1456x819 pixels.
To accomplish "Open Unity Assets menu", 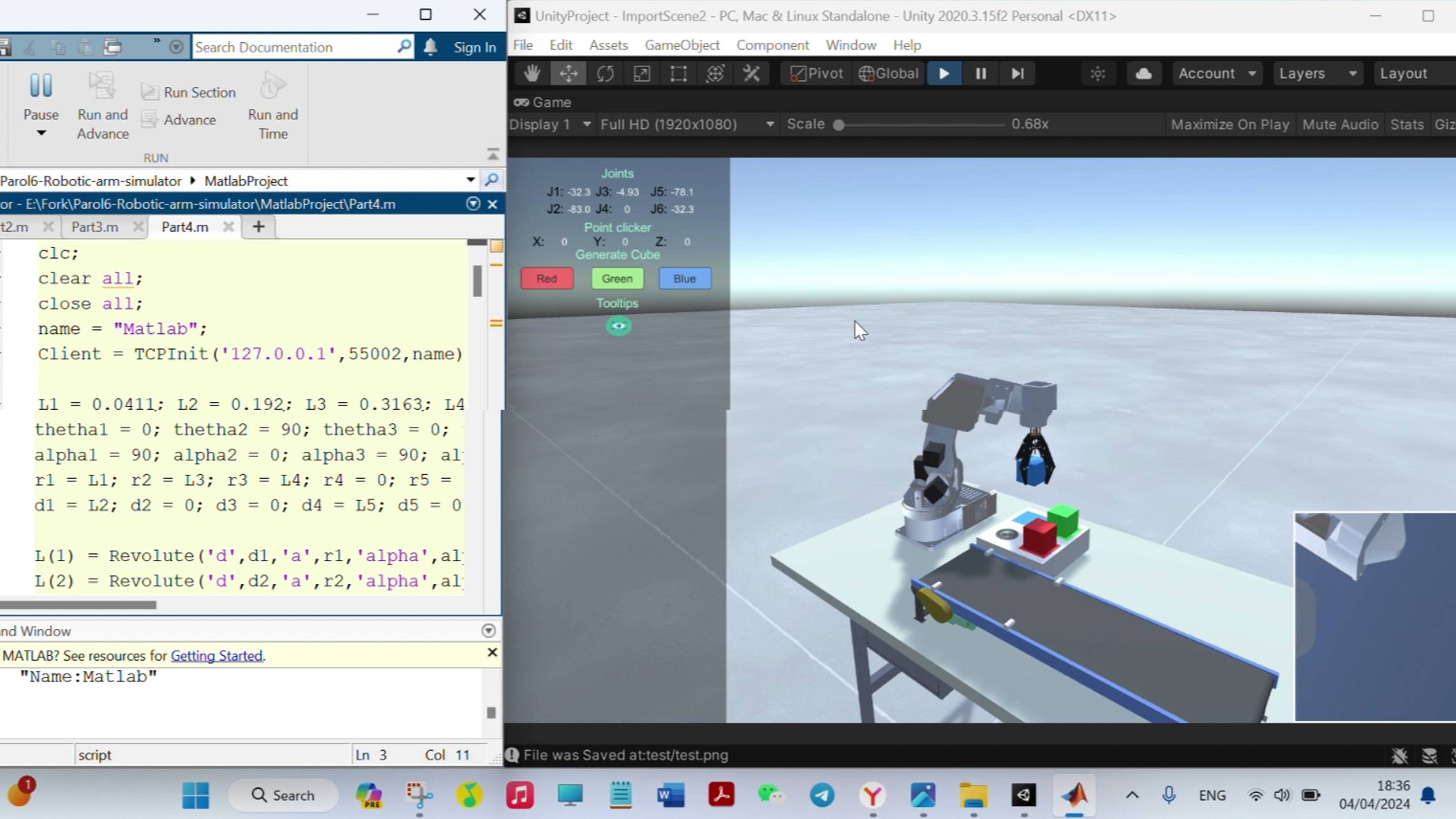I will [x=609, y=45].
